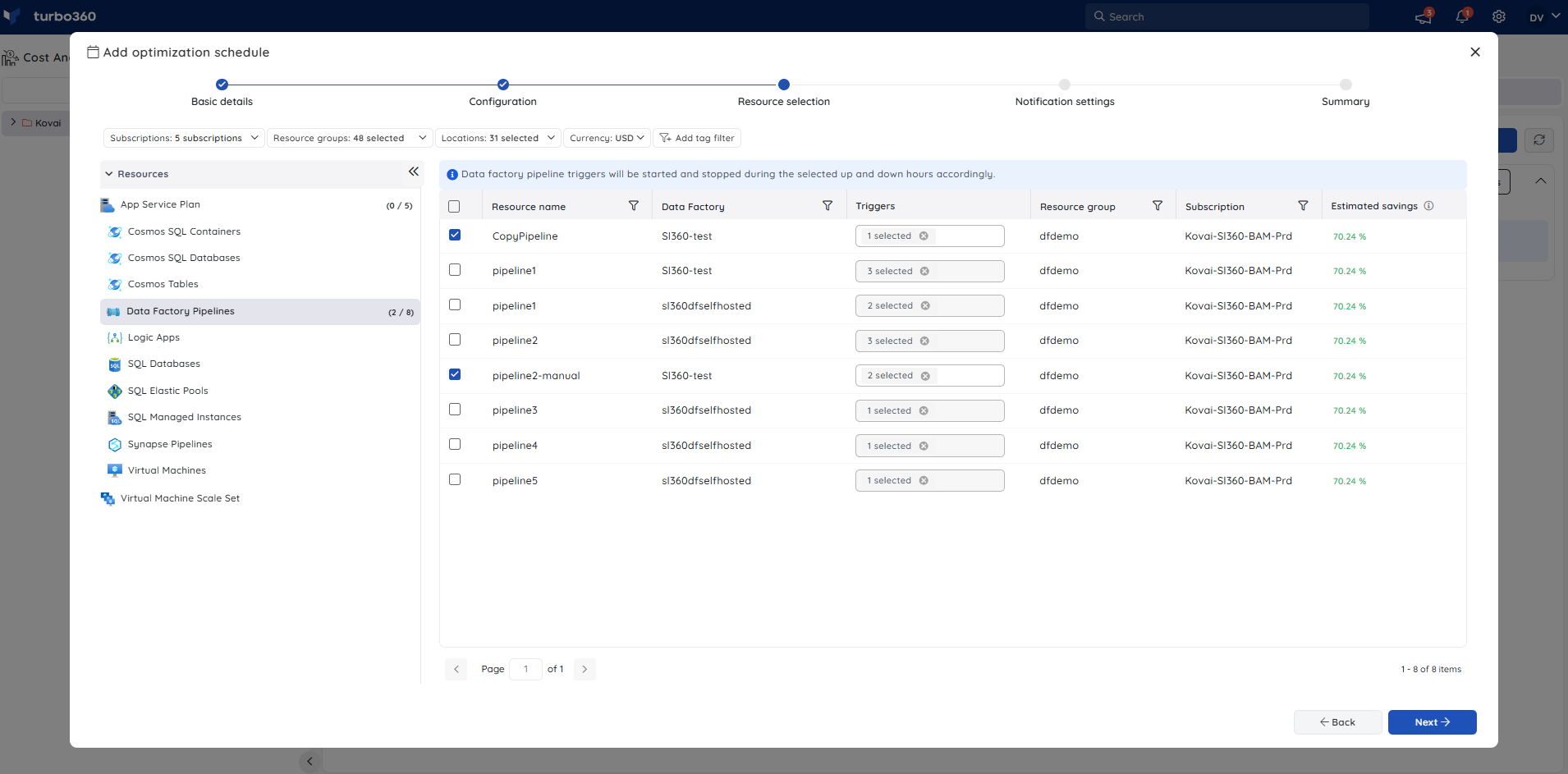This screenshot has width=1568, height=774.
Task: Click the App Service Plan icon
Action: click(x=108, y=205)
